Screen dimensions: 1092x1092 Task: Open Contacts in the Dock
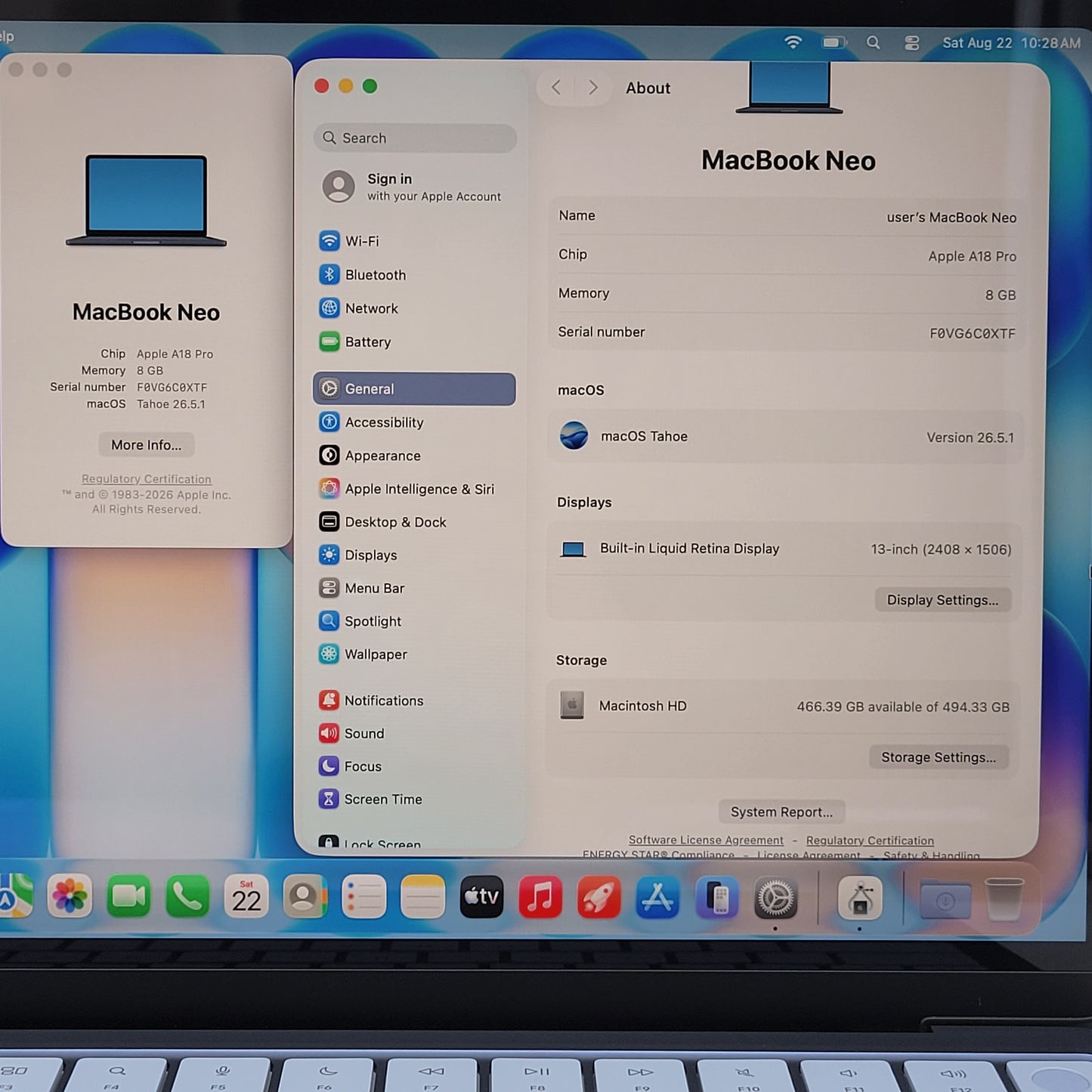(305, 896)
